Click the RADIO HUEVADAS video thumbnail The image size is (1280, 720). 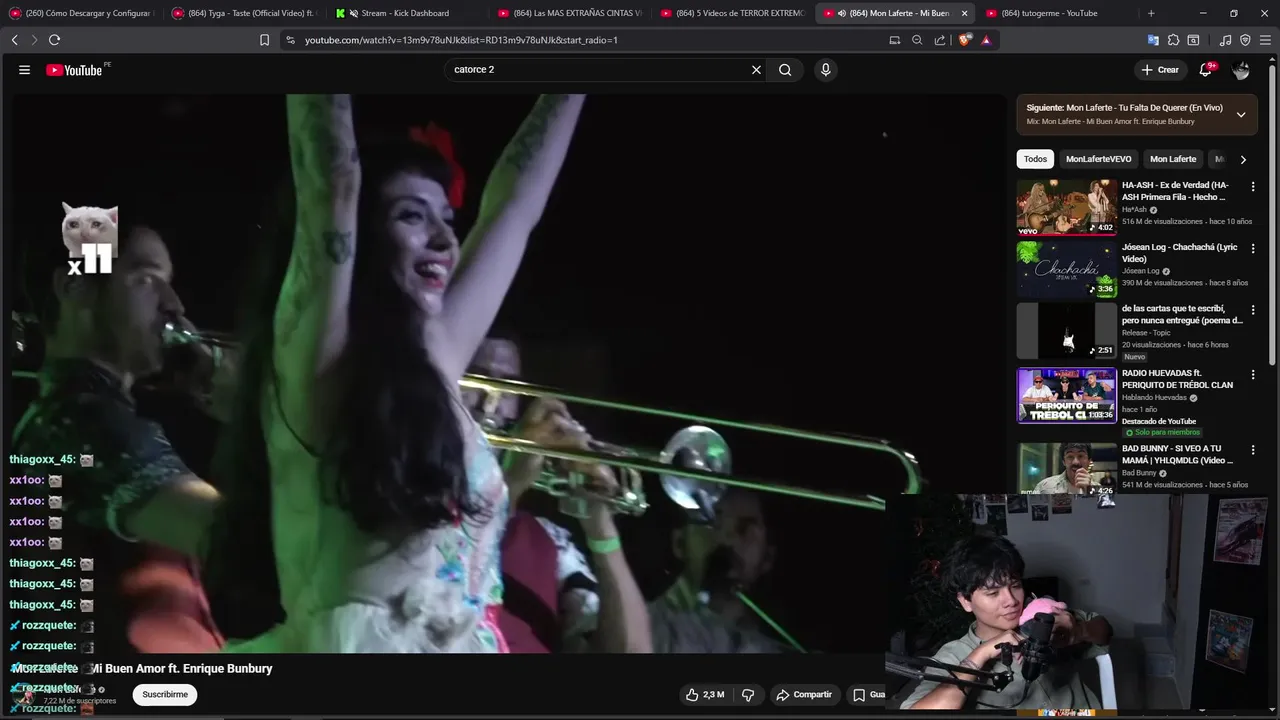(1067, 395)
